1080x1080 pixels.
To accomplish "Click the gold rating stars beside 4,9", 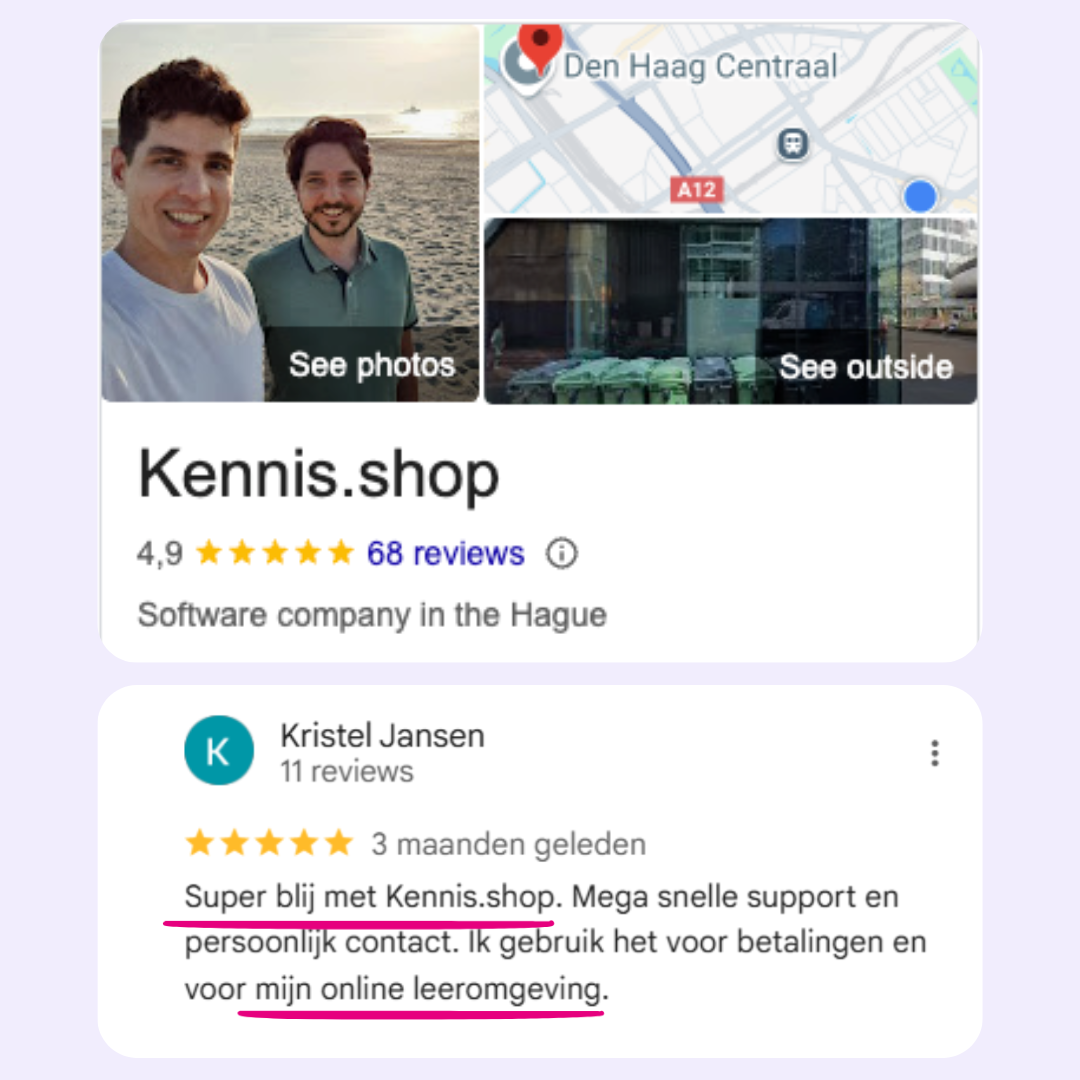I will (275, 552).
